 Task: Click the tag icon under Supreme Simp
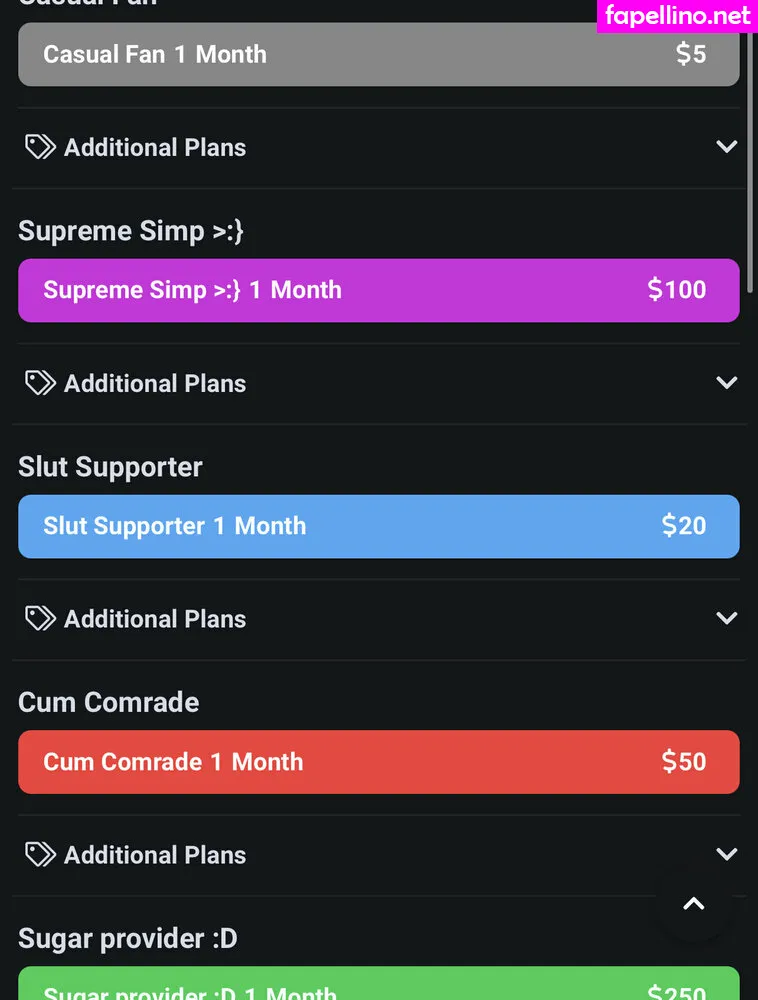pyautogui.click(x=40, y=384)
